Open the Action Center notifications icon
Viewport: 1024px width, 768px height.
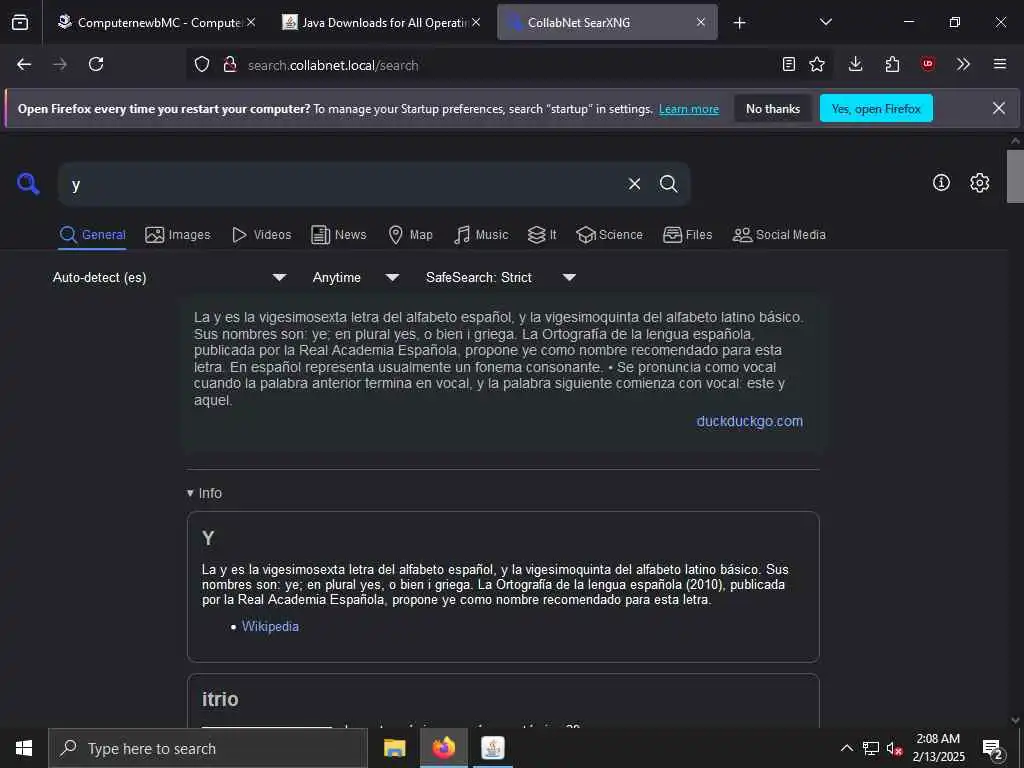[x=992, y=748]
